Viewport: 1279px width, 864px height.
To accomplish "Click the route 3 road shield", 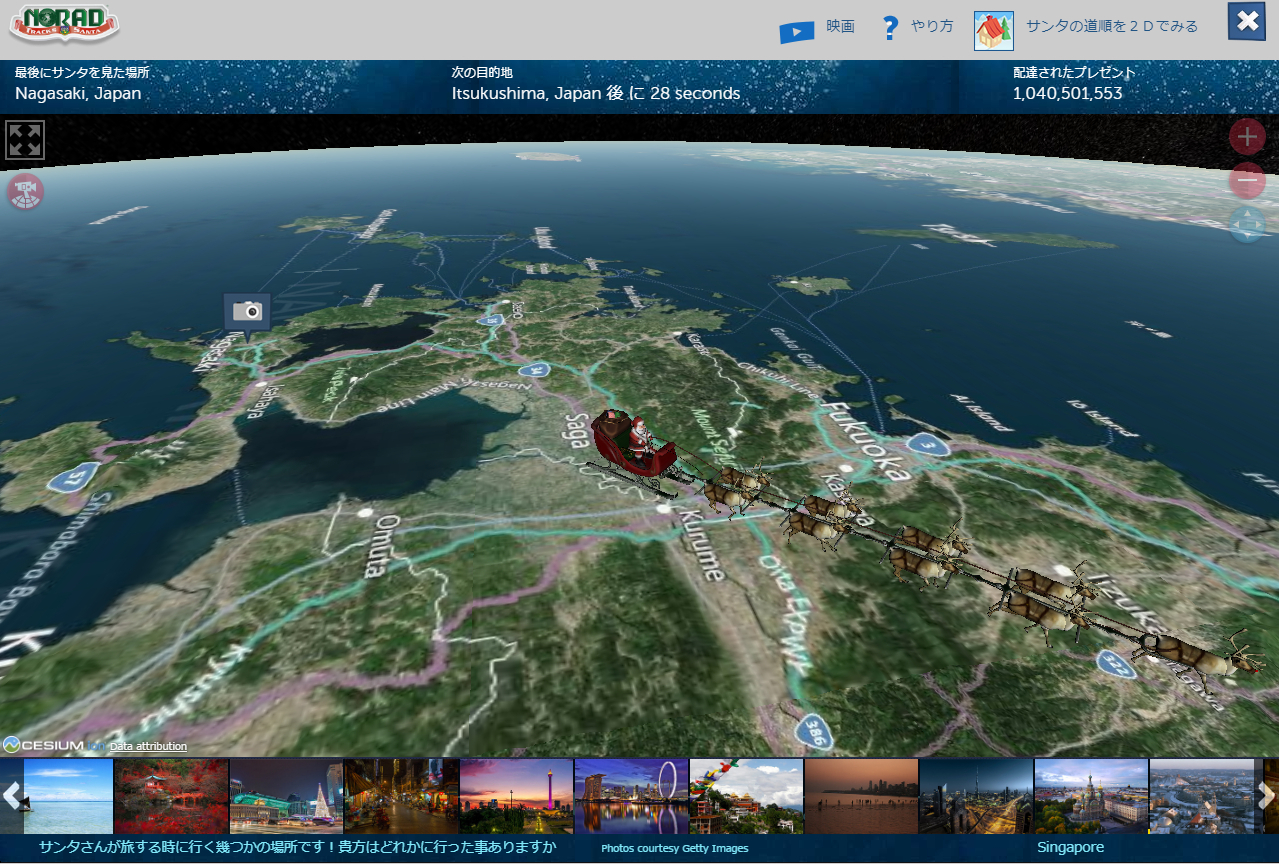I will tap(926, 444).
